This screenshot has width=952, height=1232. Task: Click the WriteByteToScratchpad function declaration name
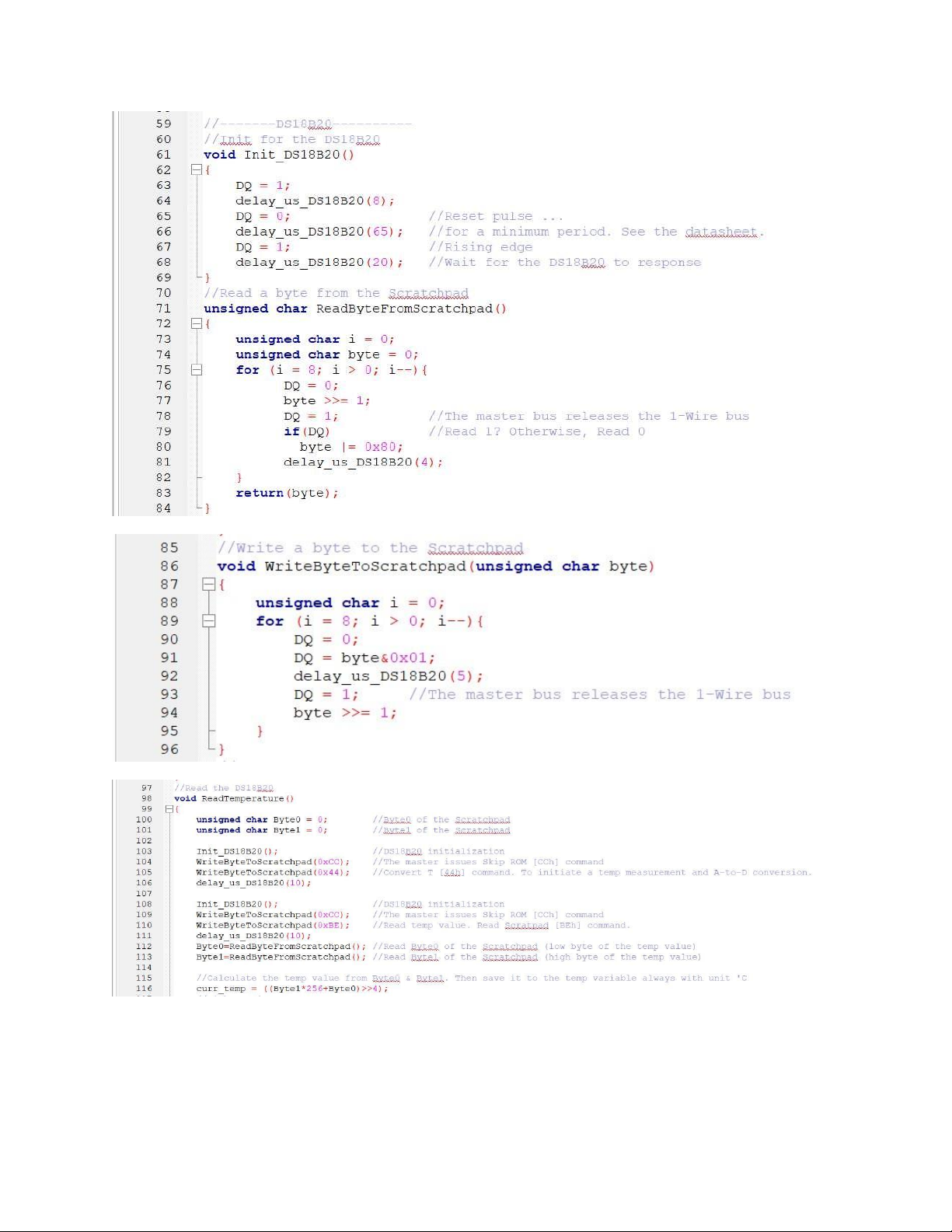click(x=365, y=567)
